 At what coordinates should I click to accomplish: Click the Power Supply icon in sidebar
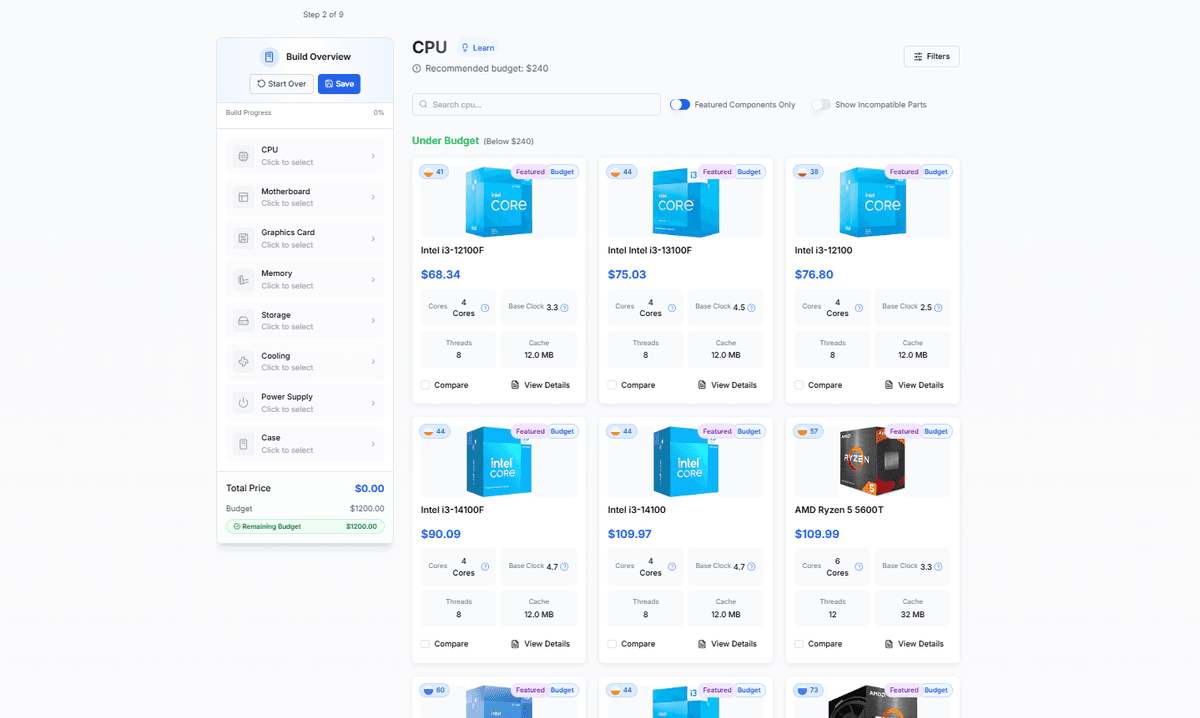pyautogui.click(x=243, y=403)
